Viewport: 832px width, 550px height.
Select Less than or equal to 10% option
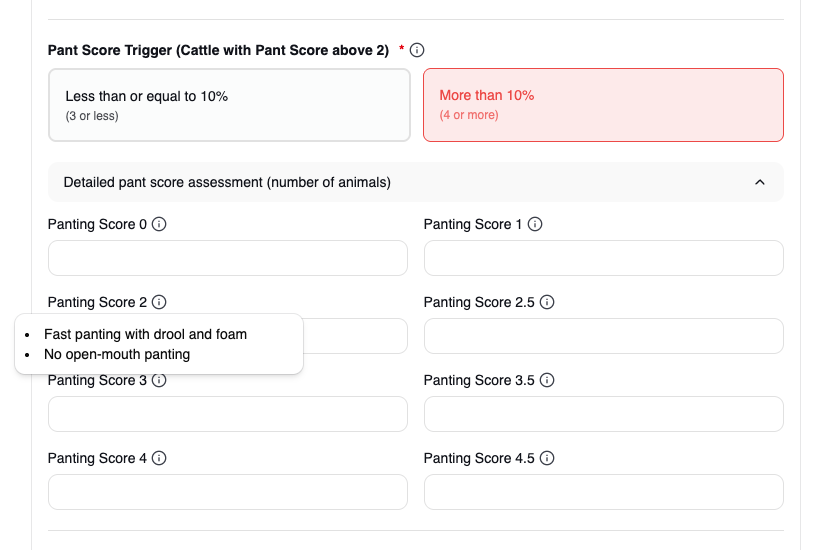coord(229,105)
